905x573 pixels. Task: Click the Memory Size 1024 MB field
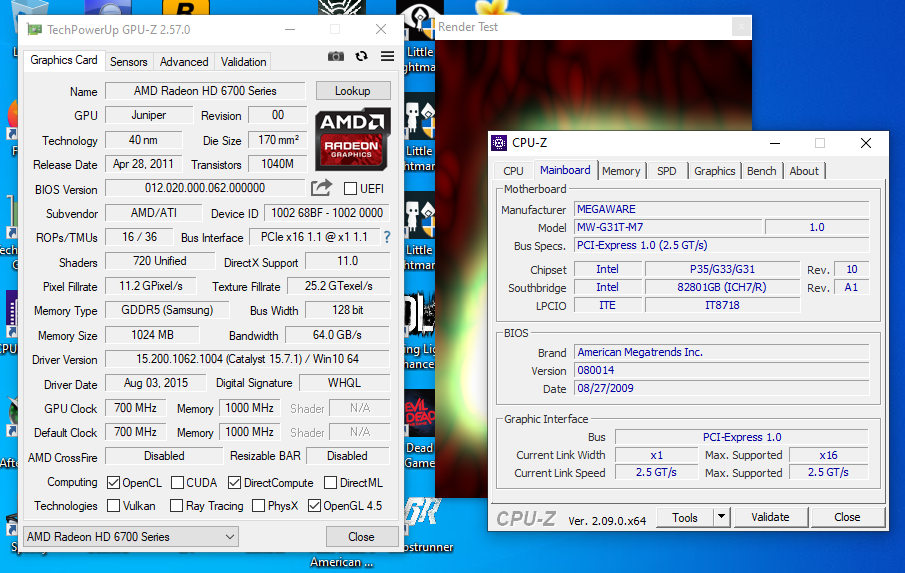[x=152, y=335]
